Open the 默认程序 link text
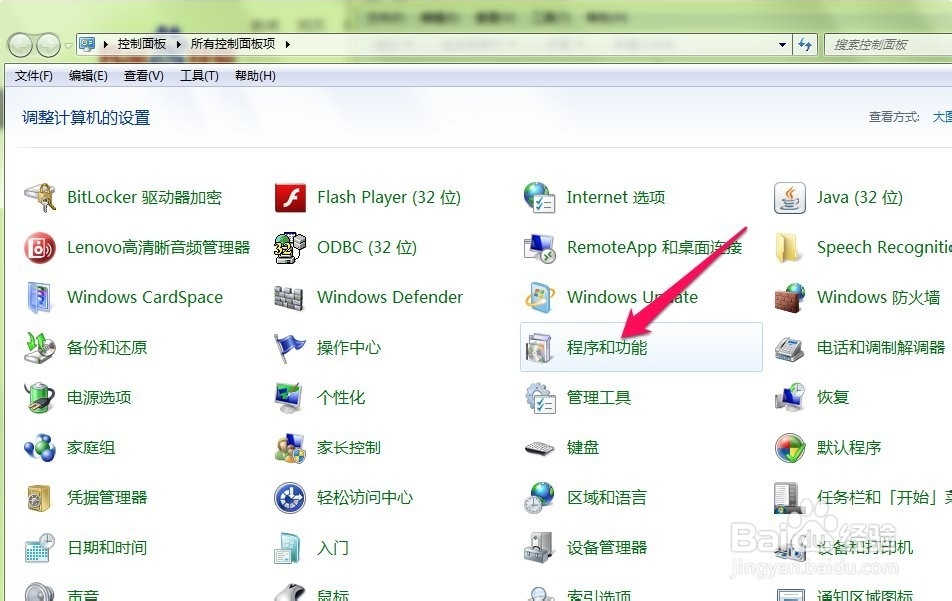The image size is (952, 601). tap(848, 448)
